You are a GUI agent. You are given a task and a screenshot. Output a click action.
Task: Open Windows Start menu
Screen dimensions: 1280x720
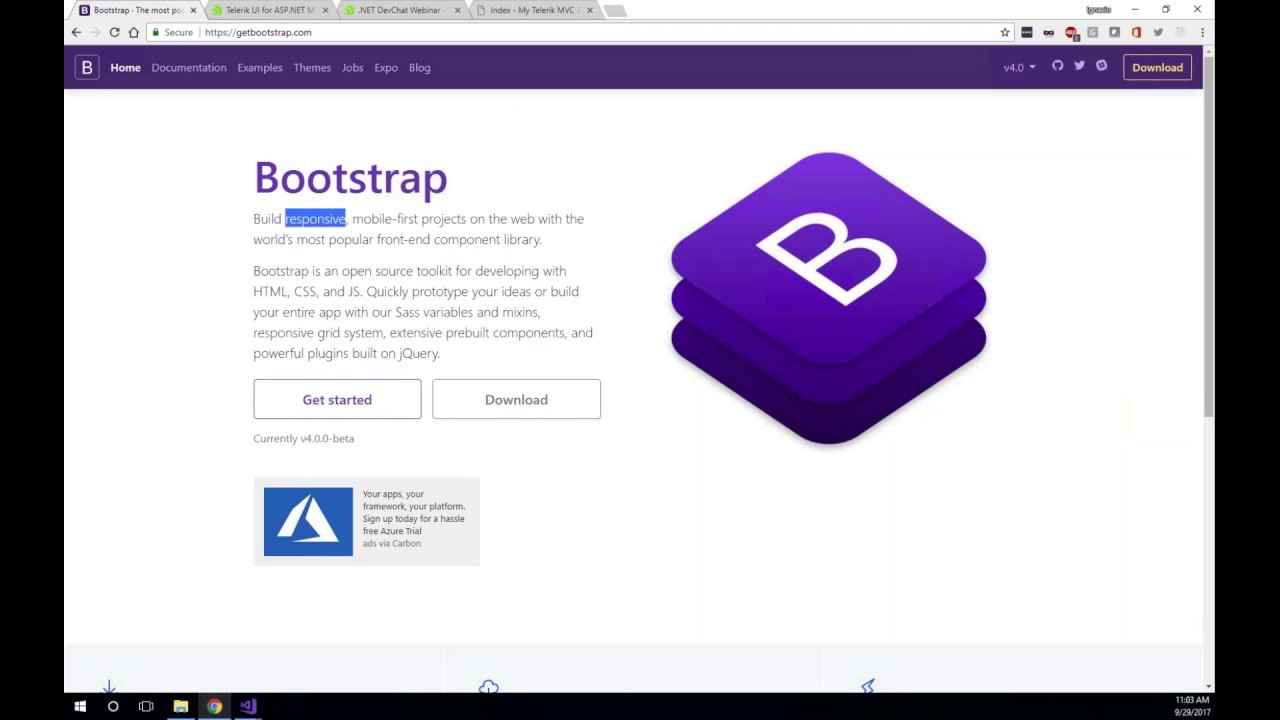click(x=80, y=706)
